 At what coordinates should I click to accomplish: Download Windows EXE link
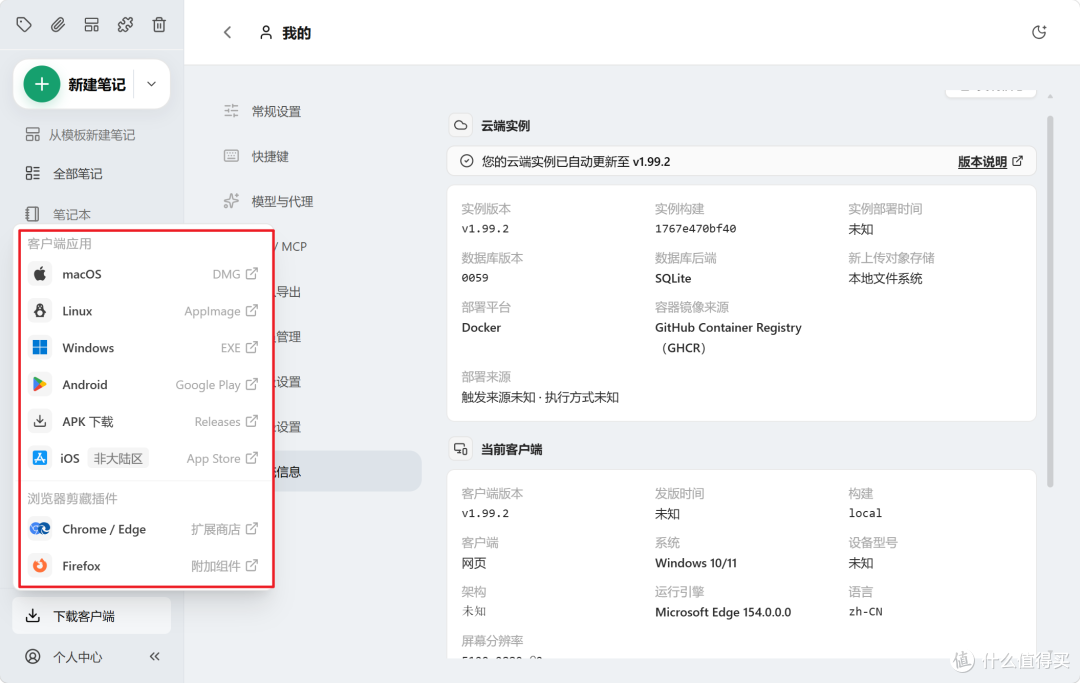(x=239, y=348)
